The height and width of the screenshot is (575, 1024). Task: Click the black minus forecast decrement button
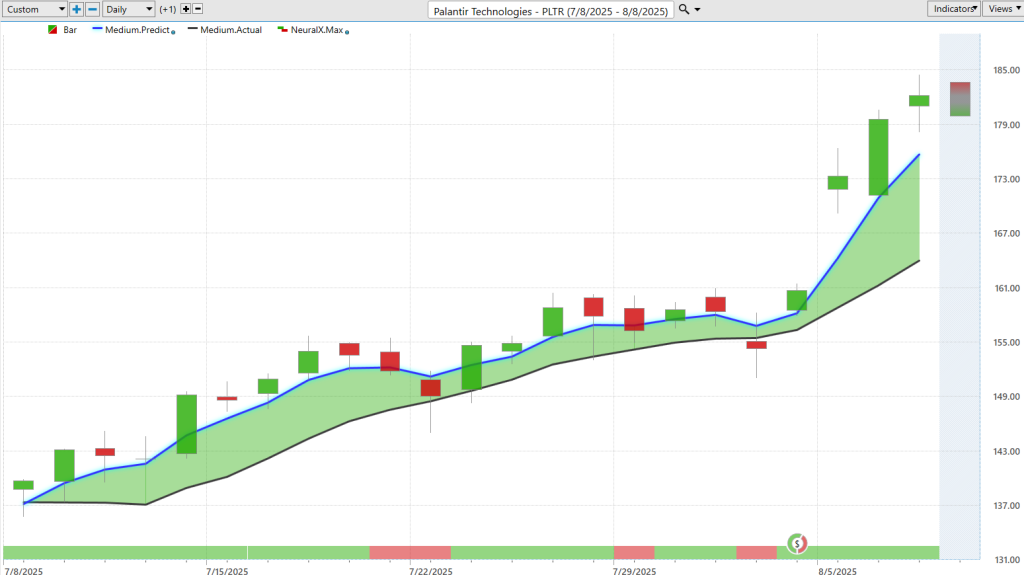click(x=197, y=9)
